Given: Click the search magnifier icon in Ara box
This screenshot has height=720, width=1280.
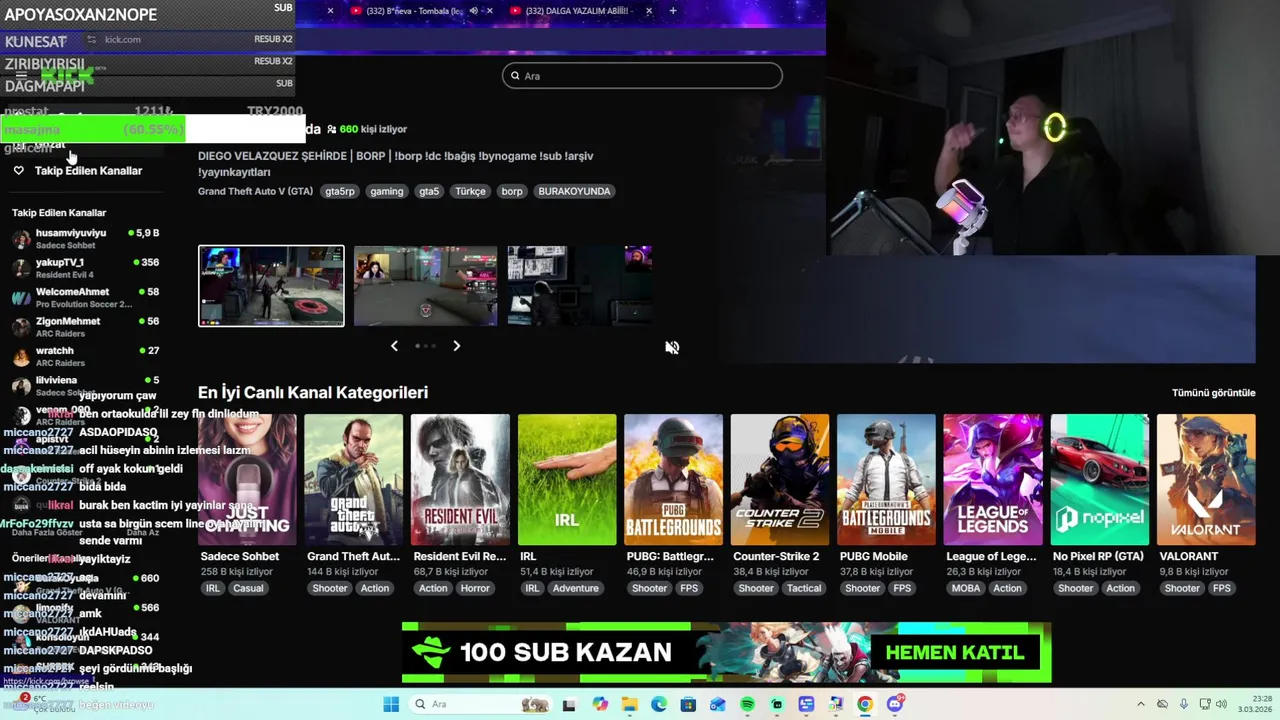Looking at the screenshot, I should (516, 76).
